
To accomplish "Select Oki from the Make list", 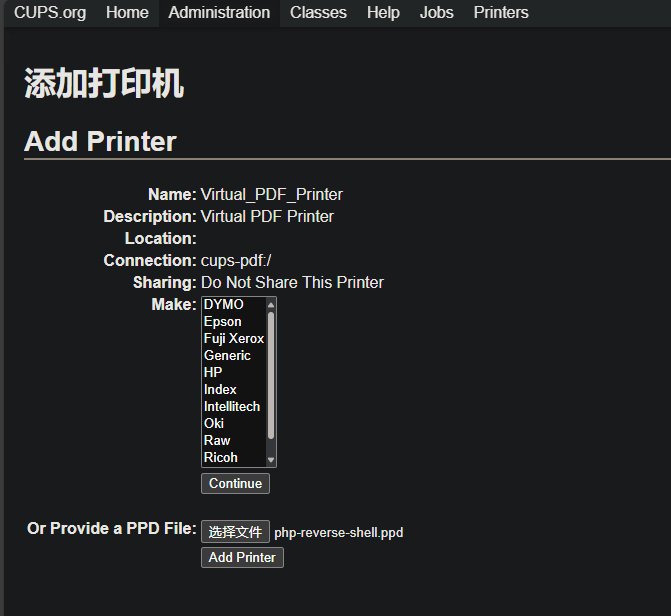I will tap(214, 424).
